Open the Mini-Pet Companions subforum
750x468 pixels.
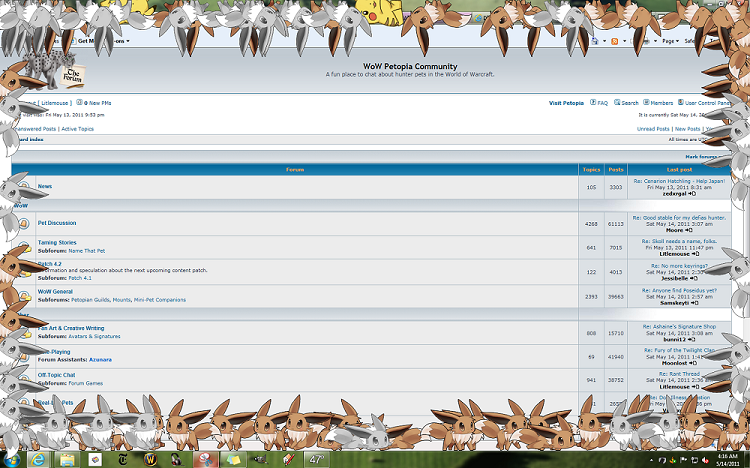click(160, 300)
